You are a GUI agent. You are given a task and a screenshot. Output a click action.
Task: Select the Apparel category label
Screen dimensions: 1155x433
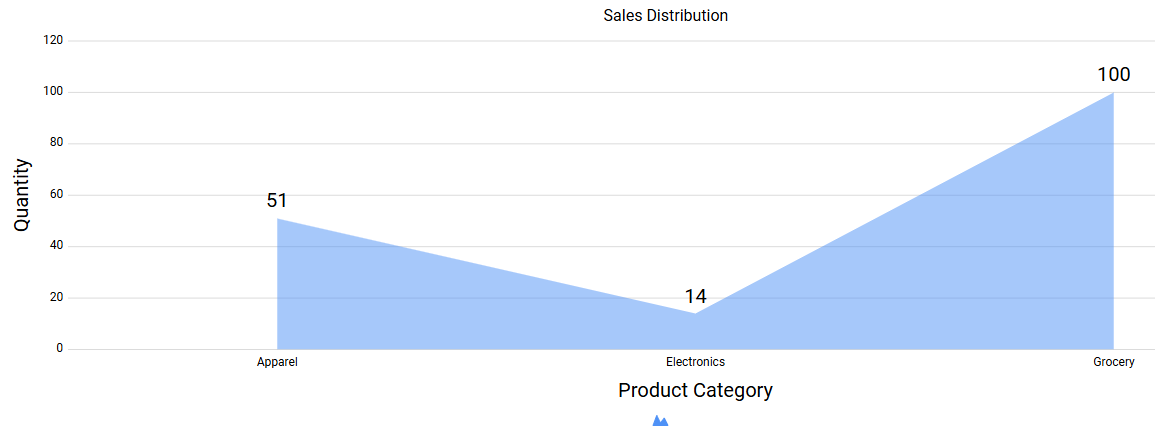pos(277,362)
